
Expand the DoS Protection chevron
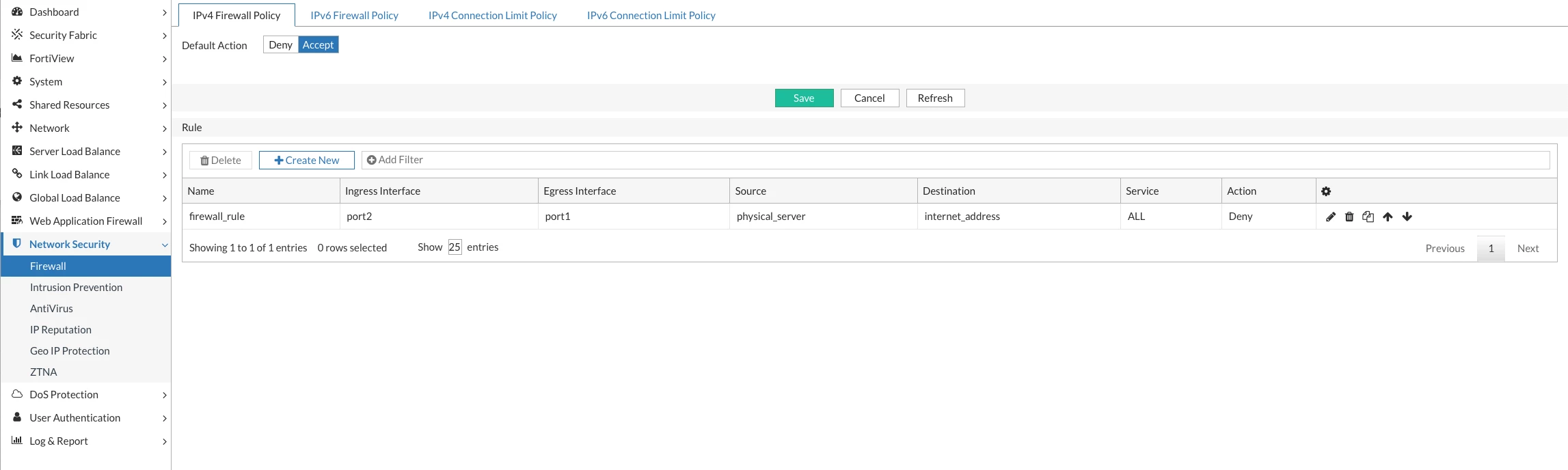pos(165,395)
